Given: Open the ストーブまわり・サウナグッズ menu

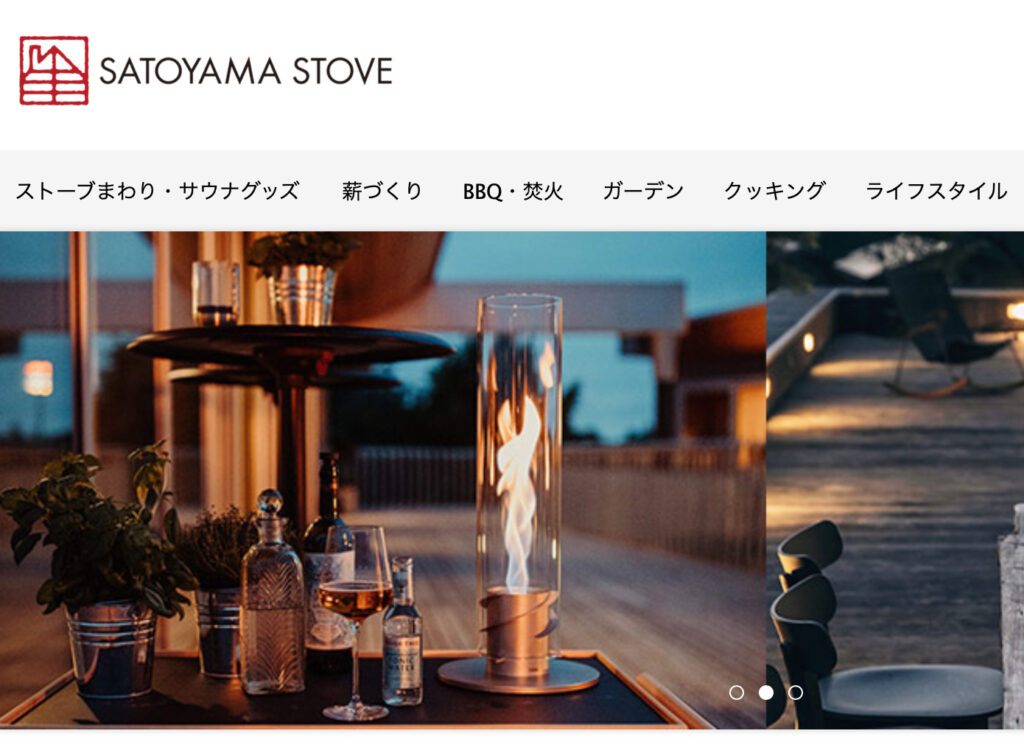Looking at the screenshot, I should pyautogui.click(x=157, y=191).
